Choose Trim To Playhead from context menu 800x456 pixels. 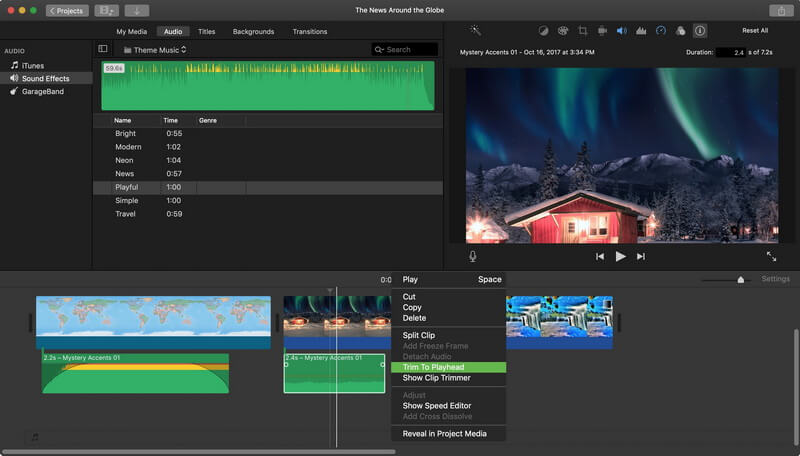pos(433,367)
